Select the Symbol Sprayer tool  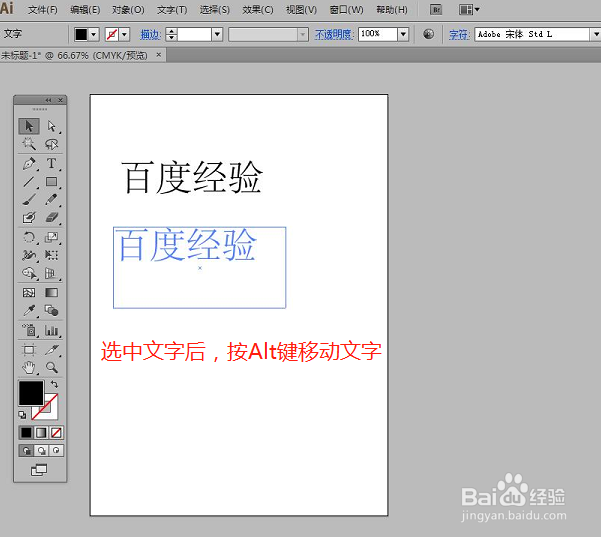point(29,330)
